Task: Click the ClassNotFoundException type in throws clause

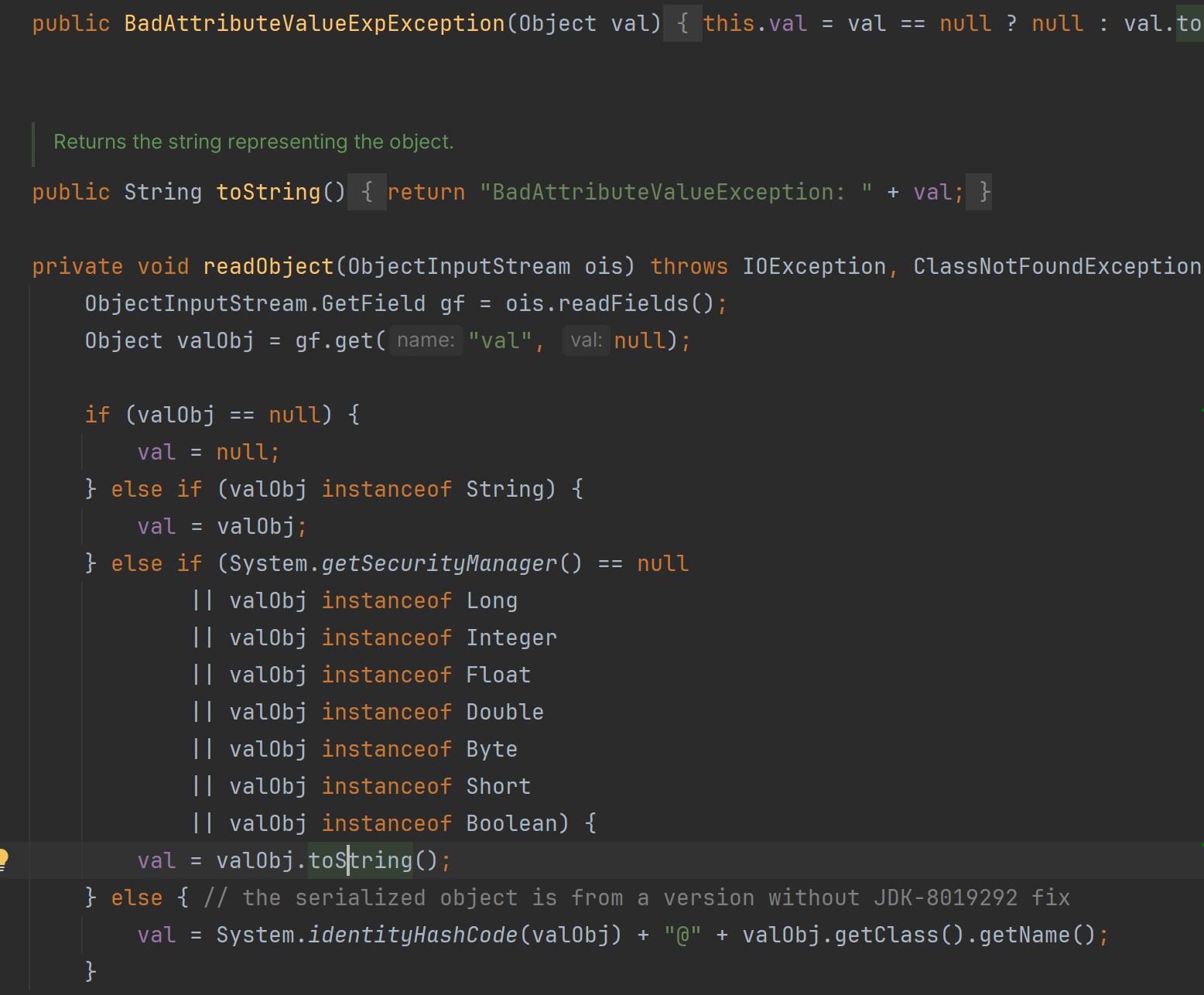Action: tap(1058, 266)
